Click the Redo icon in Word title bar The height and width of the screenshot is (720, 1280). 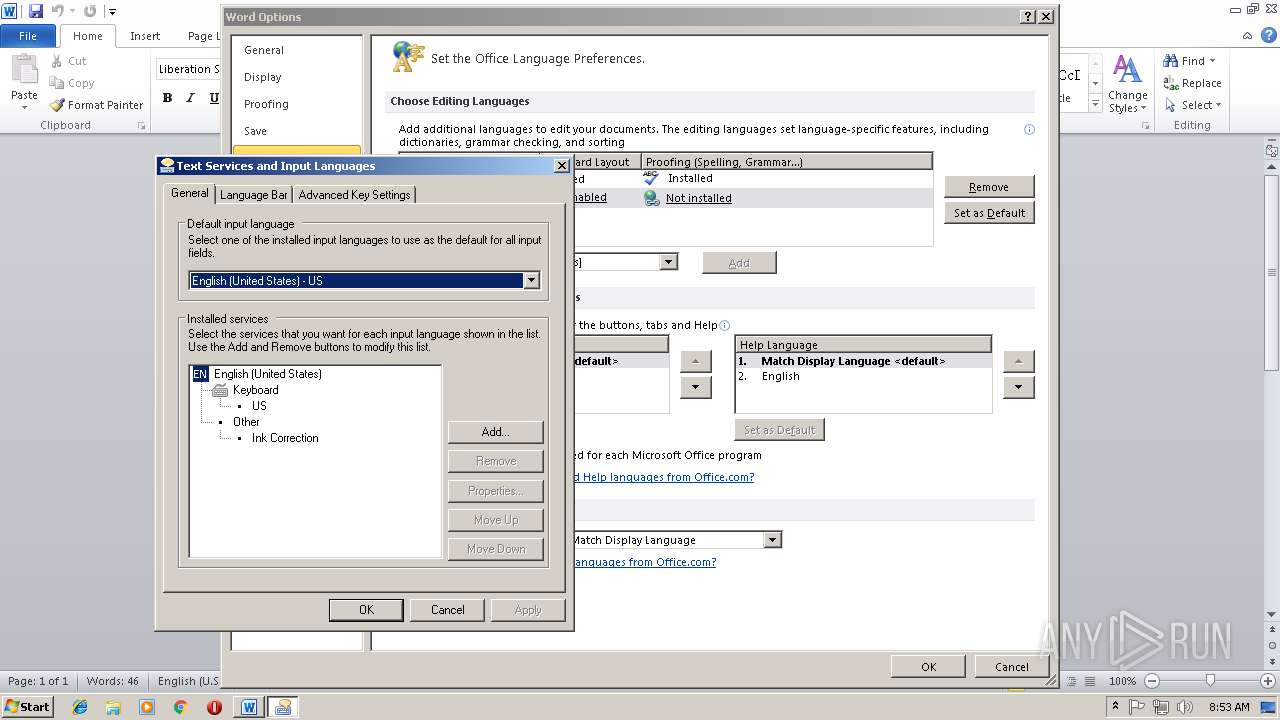pos(90,11)
